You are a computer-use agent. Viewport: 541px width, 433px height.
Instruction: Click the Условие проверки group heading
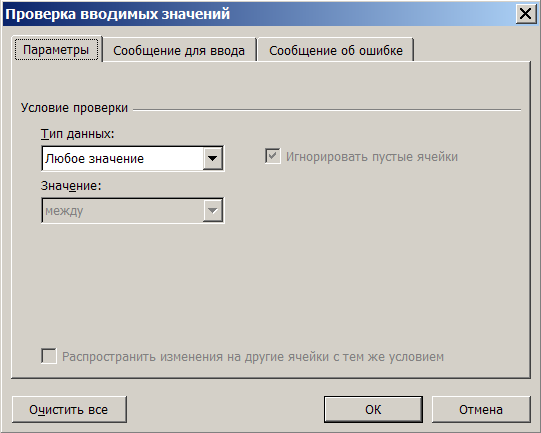pos(74,108)
